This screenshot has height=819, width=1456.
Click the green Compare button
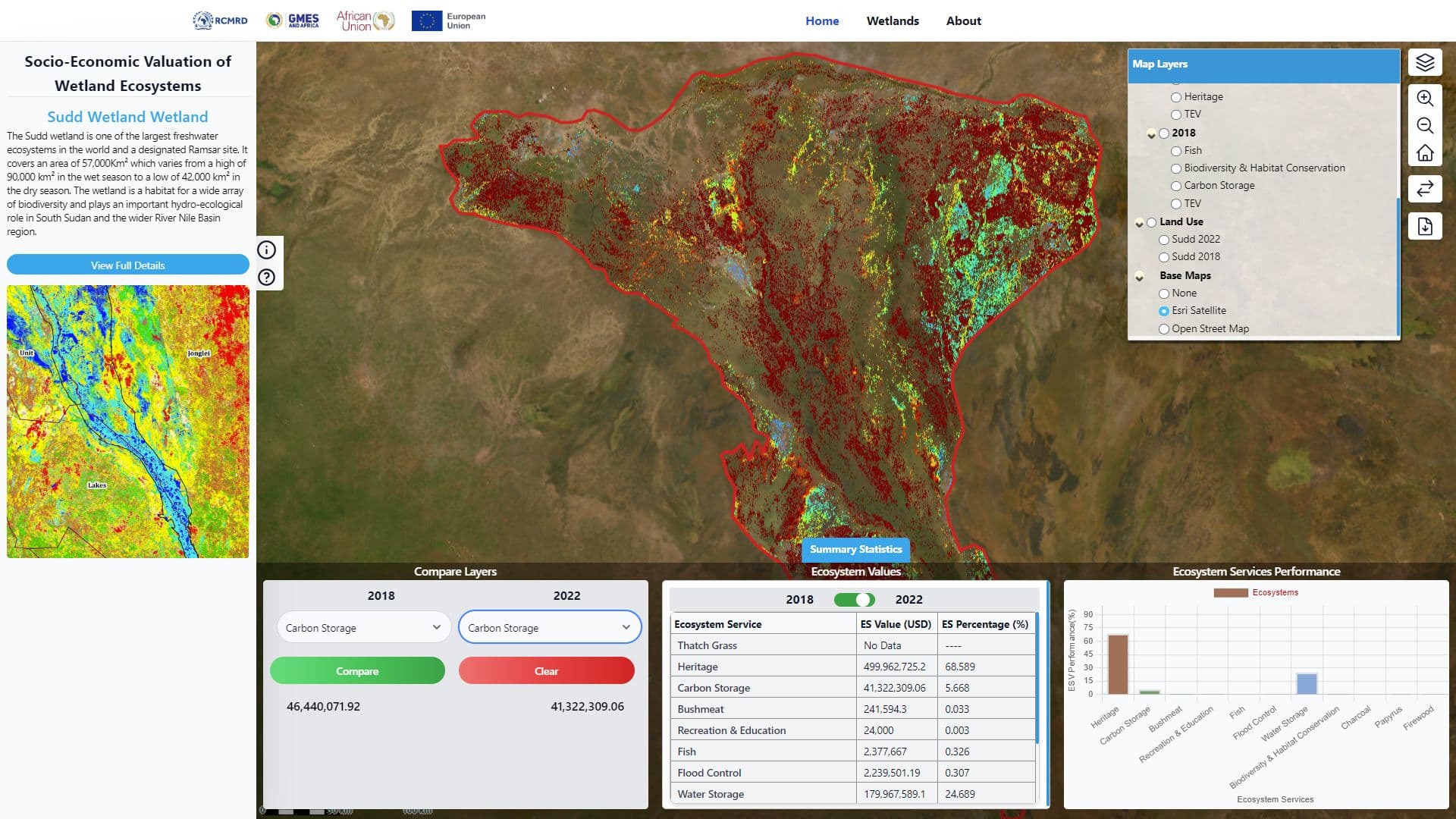pyautogui.click(x=357, y=671)
